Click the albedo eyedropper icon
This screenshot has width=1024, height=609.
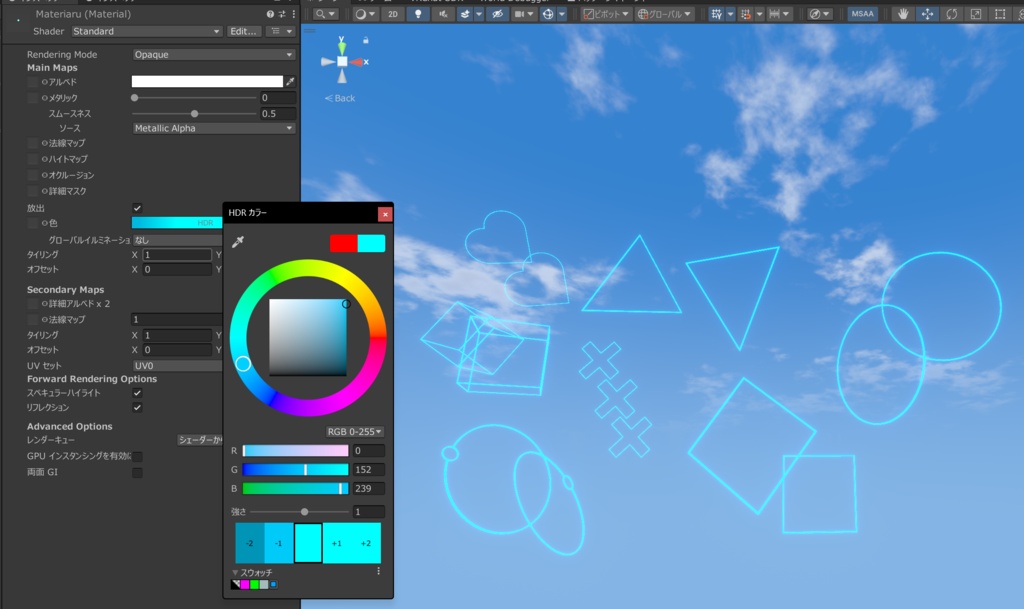pyautogui.click(x=290, y=82)
